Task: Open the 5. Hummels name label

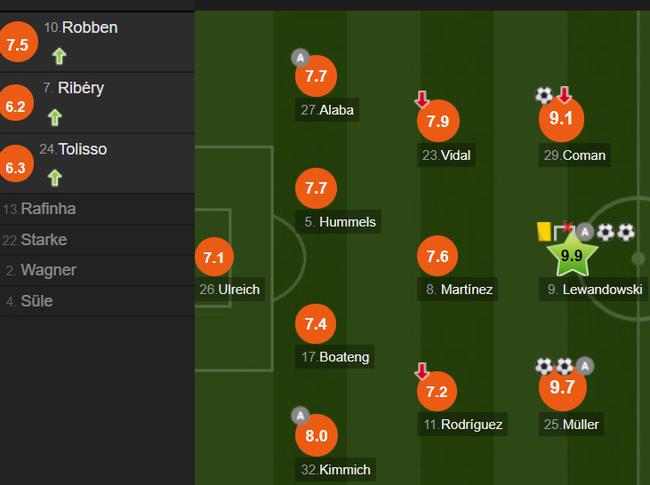Action: (340, 222)
